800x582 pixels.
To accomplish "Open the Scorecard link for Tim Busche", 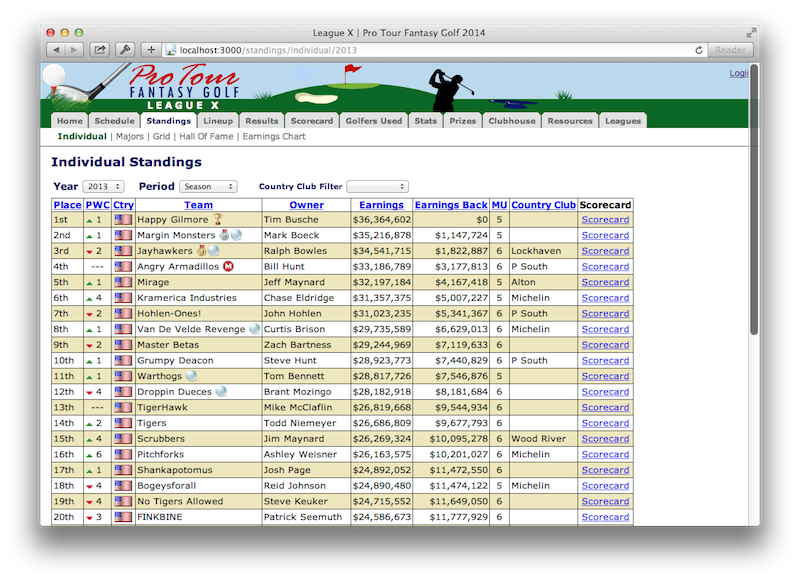I will tap(605, 219).
